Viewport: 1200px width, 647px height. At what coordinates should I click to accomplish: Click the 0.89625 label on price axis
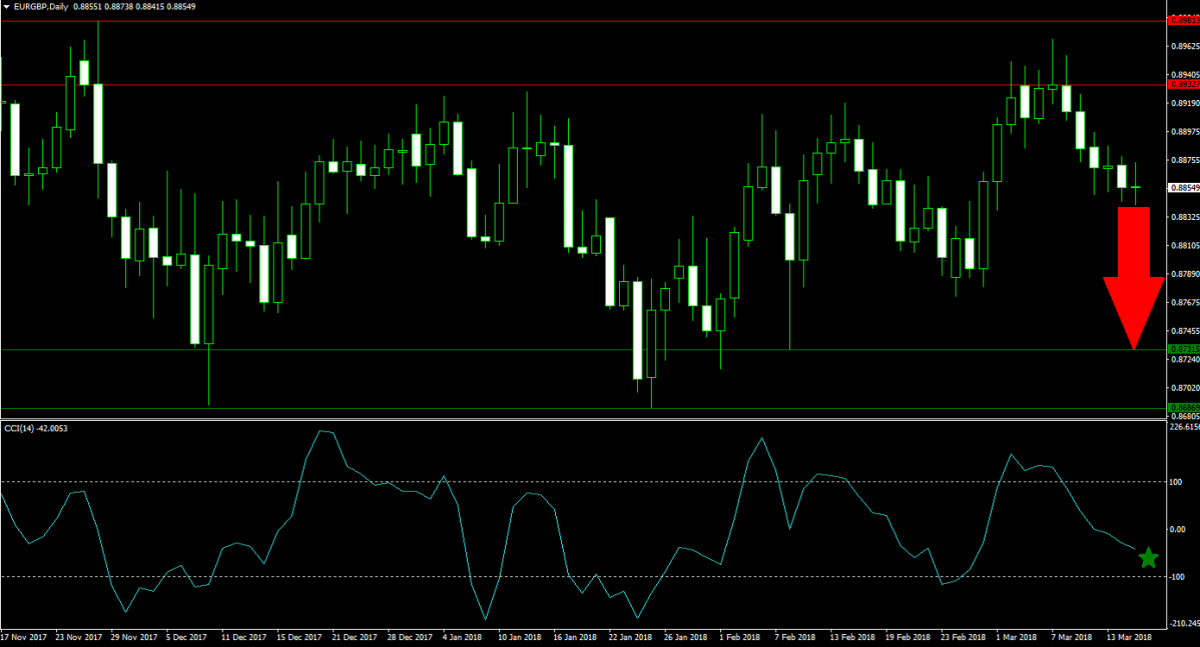click(x=1184, y=46)
